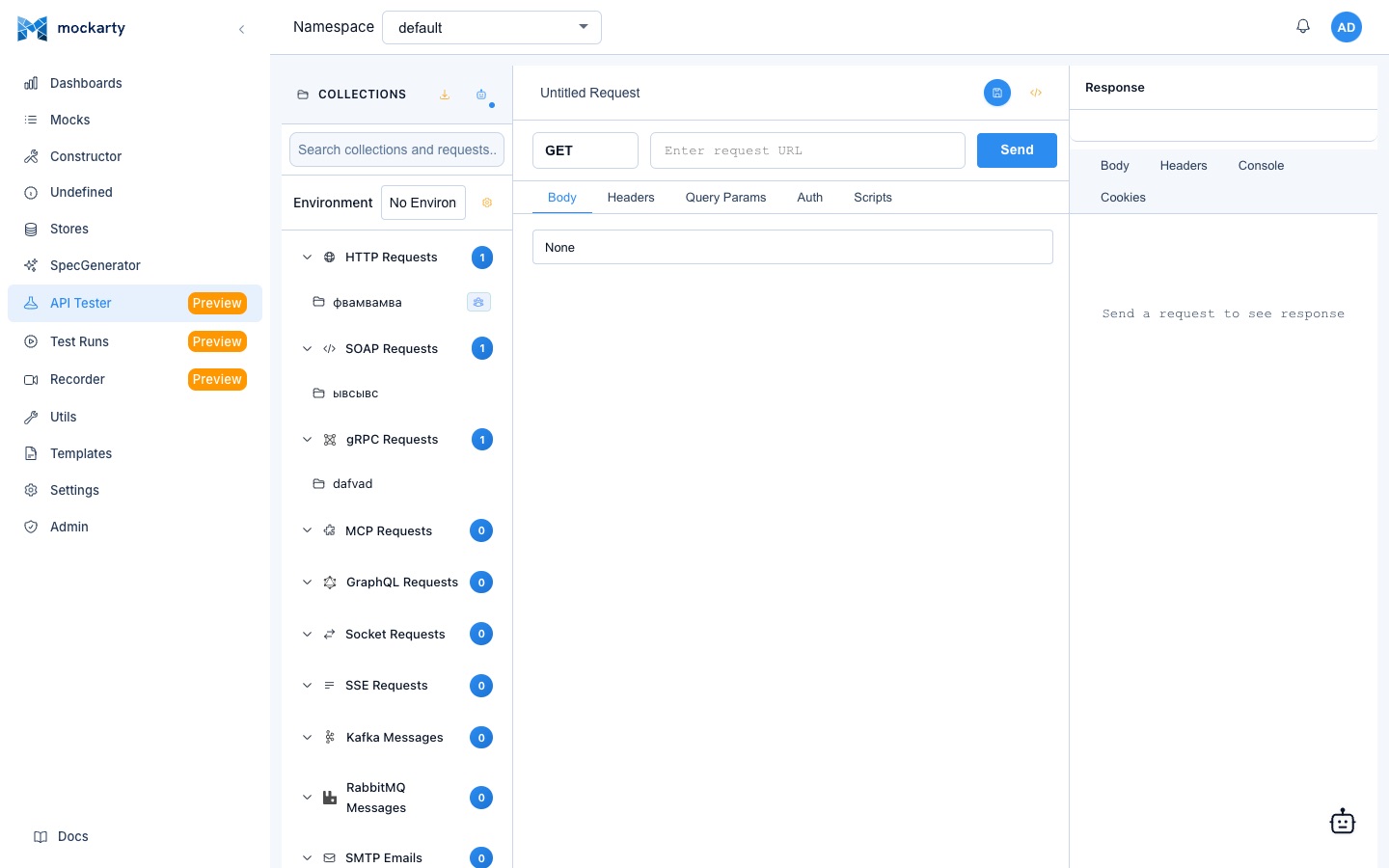Click the shared badge icon on фвамвамва
The image size is (1389, 868).
point(478,302)
